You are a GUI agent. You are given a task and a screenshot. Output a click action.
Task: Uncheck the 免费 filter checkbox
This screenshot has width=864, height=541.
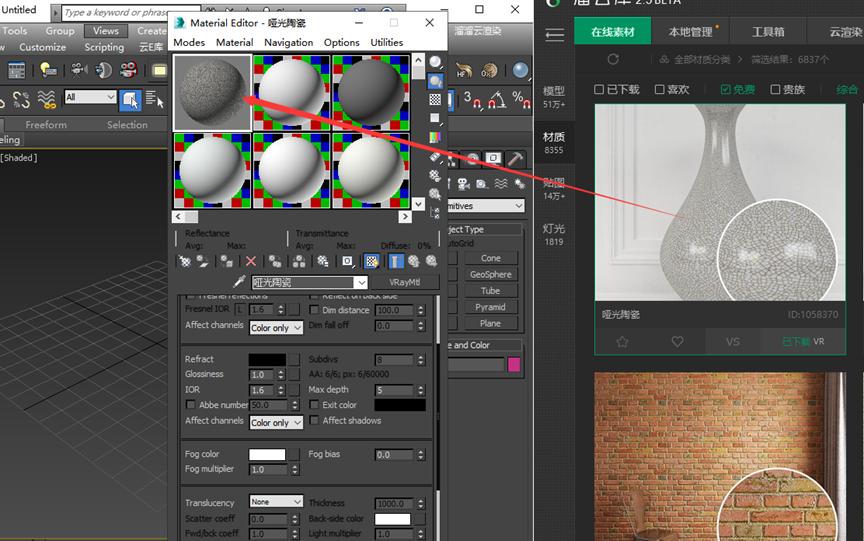[724, 90]
